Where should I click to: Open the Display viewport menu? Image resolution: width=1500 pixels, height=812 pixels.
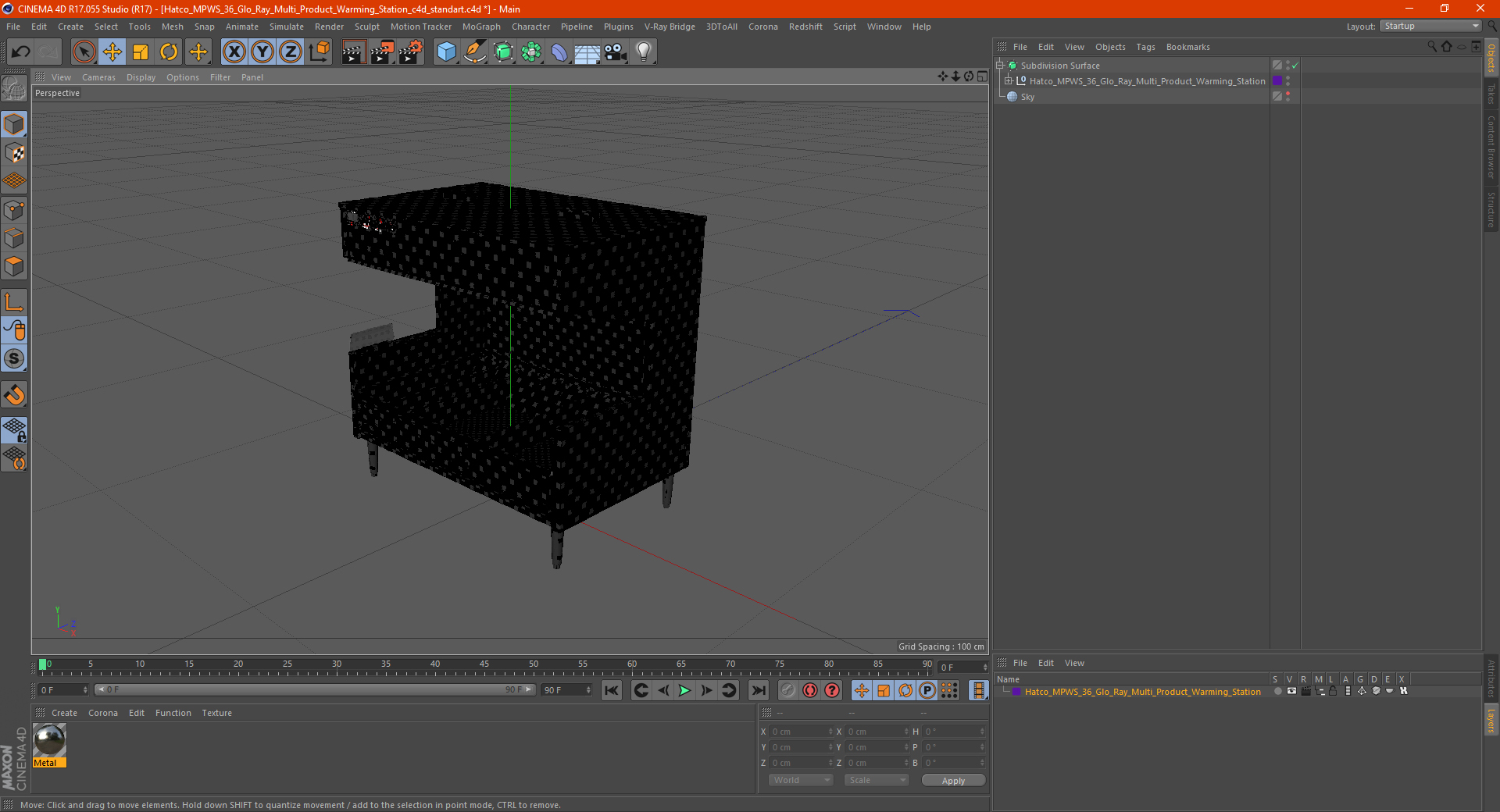[x=141, y=77]
